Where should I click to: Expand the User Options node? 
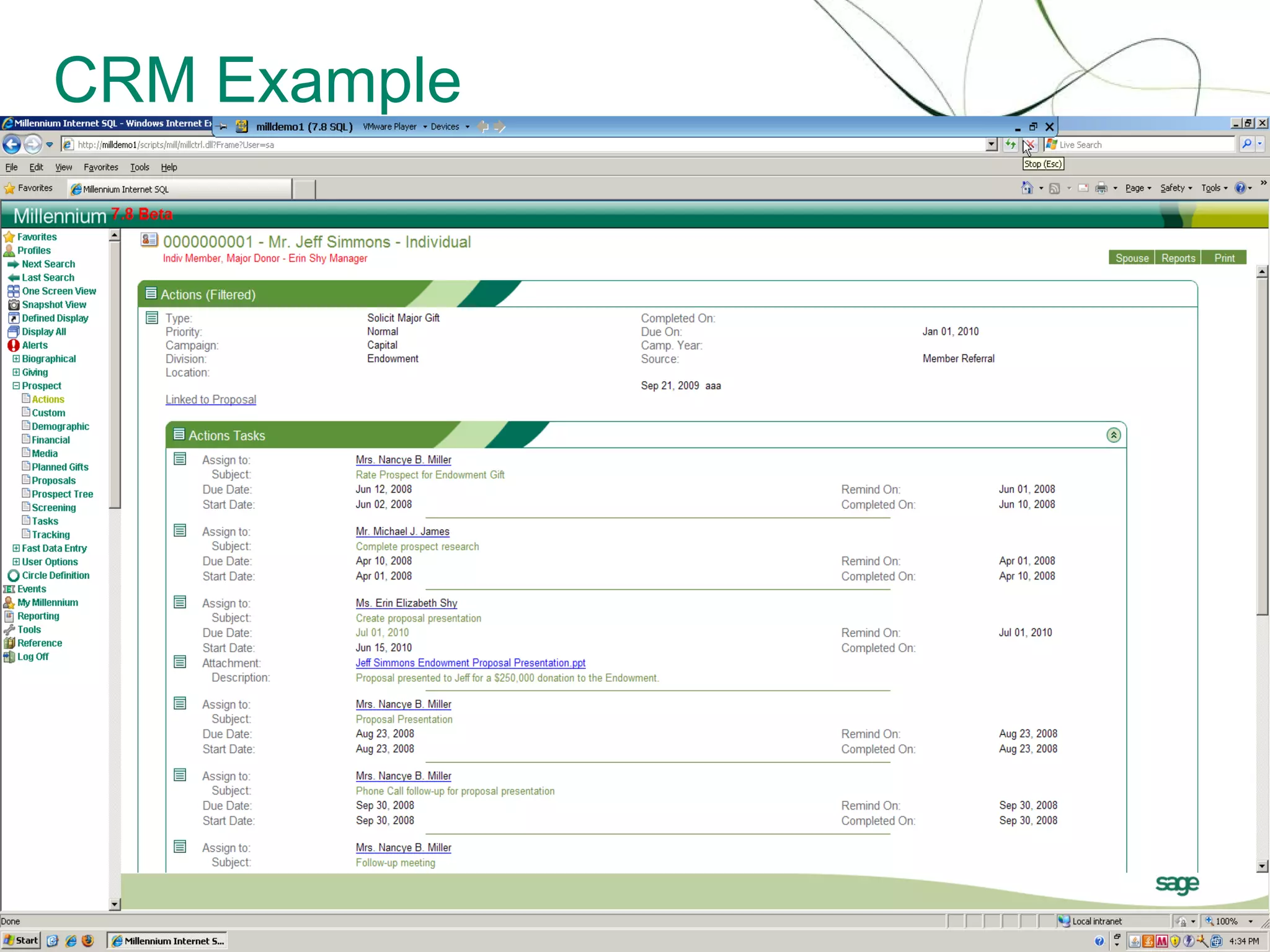16,562
